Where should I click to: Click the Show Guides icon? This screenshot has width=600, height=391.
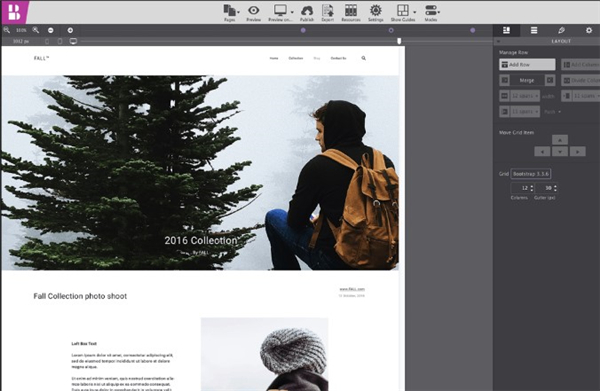(403, 10)
